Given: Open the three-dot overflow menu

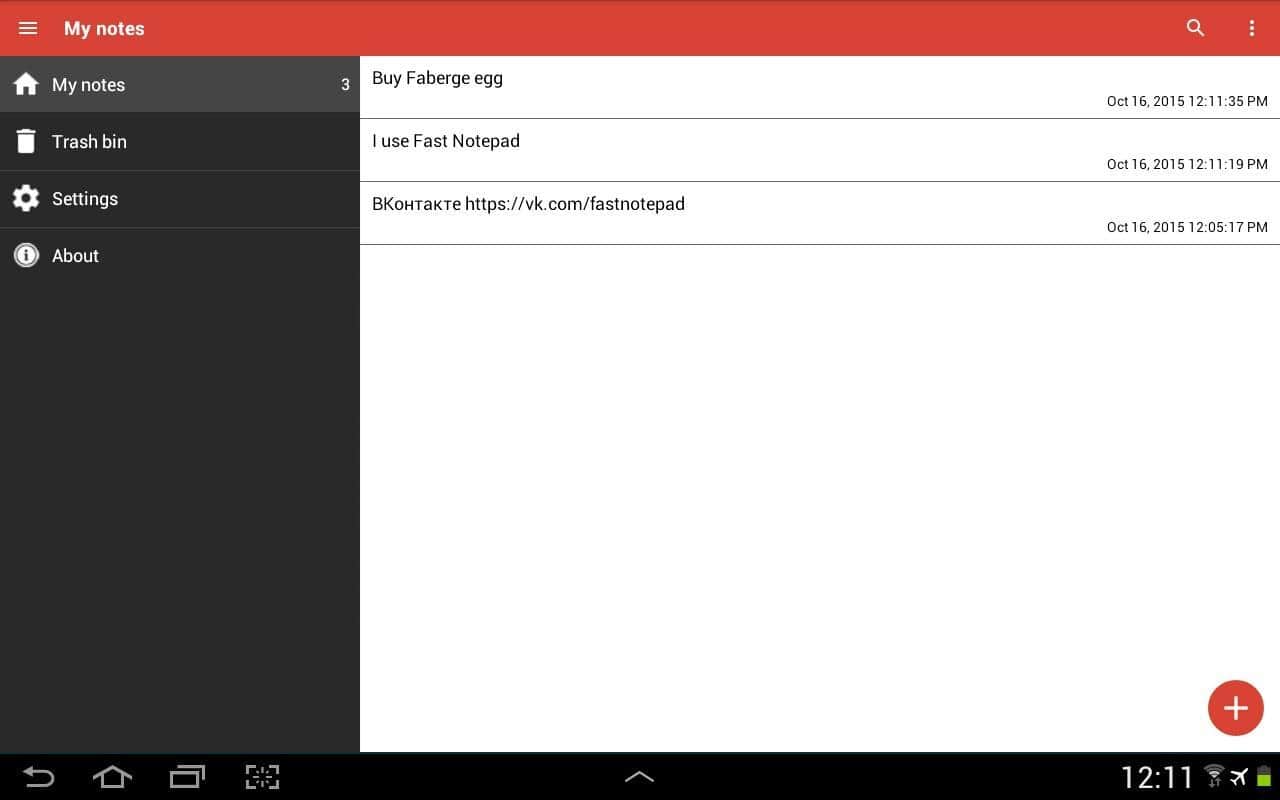Looking at the screenshot, I should tap(1251, 28).
